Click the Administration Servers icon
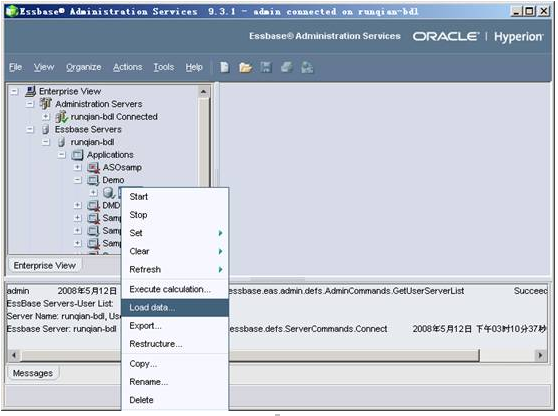The image size is (558, 416). (x=45, y=104)
